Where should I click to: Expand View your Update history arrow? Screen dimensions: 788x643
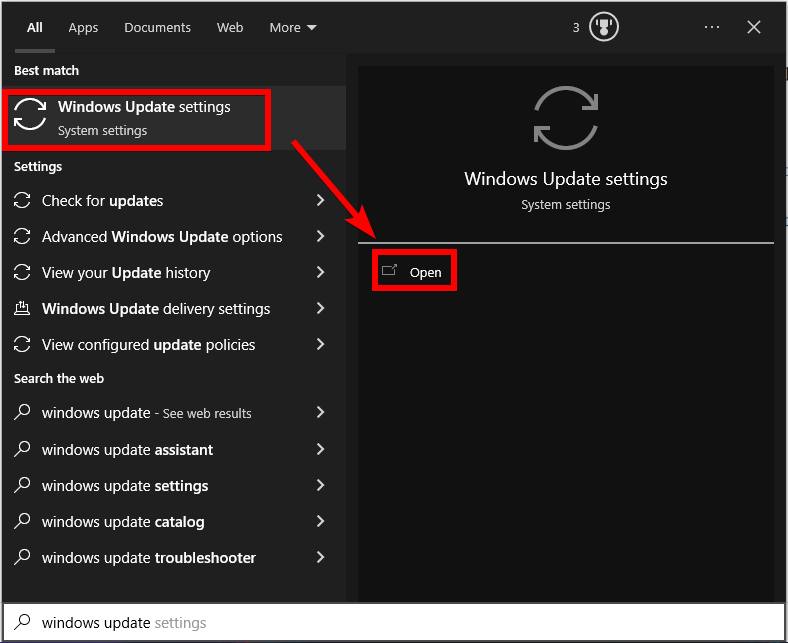[x=321, y=272]
